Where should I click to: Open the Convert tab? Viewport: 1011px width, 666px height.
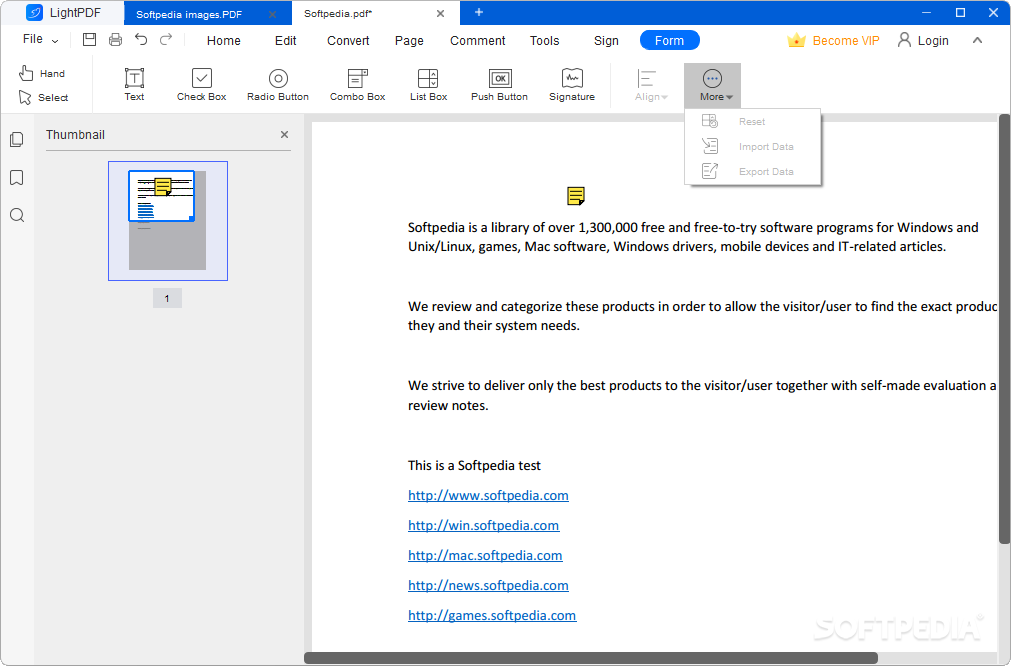pyautogui.click(x=348, y=41)
